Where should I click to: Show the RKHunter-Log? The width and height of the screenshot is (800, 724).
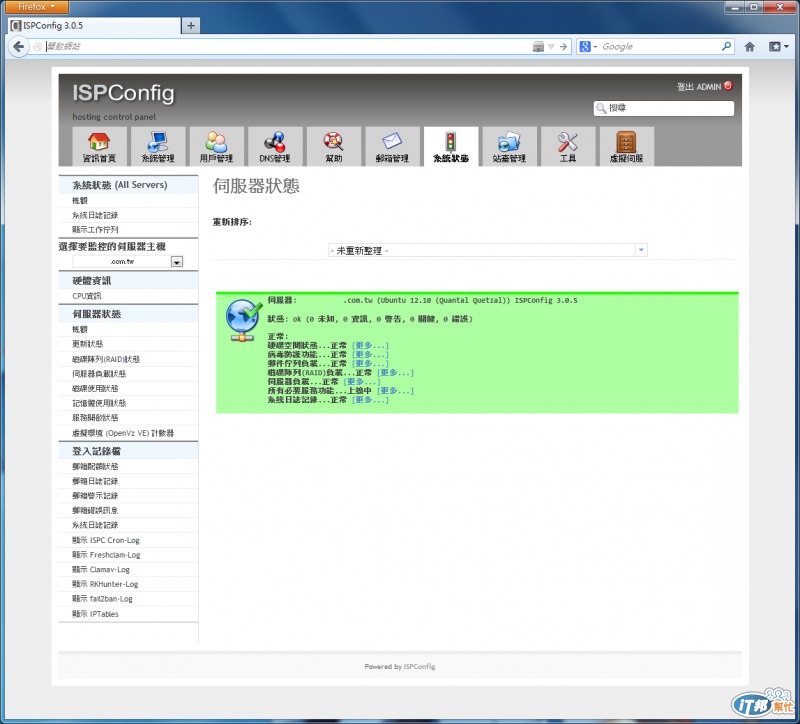point(105,584)
